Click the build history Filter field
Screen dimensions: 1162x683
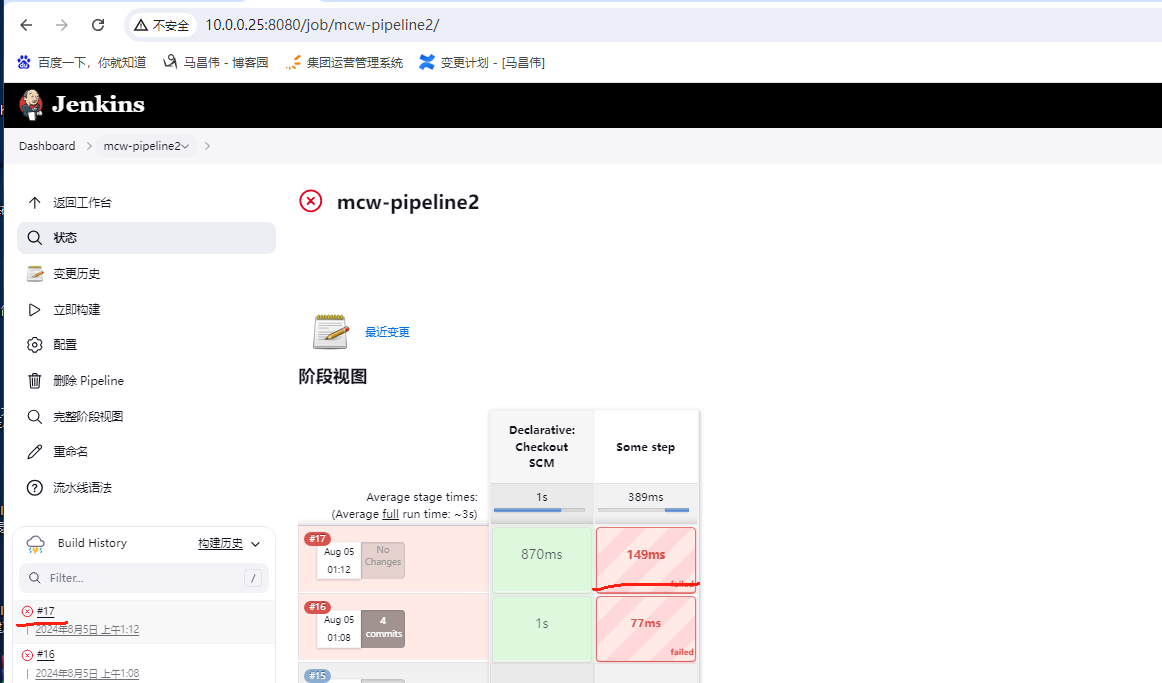(x=144, y=578)
